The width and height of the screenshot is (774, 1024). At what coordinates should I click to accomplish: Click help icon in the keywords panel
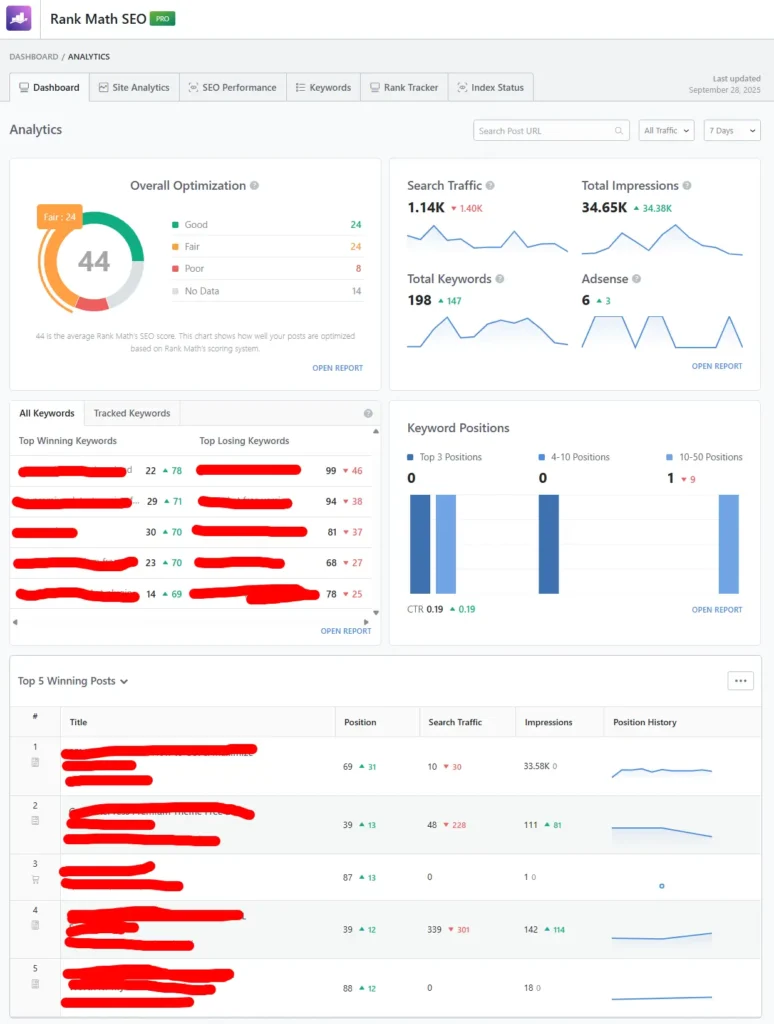[368, 413]
